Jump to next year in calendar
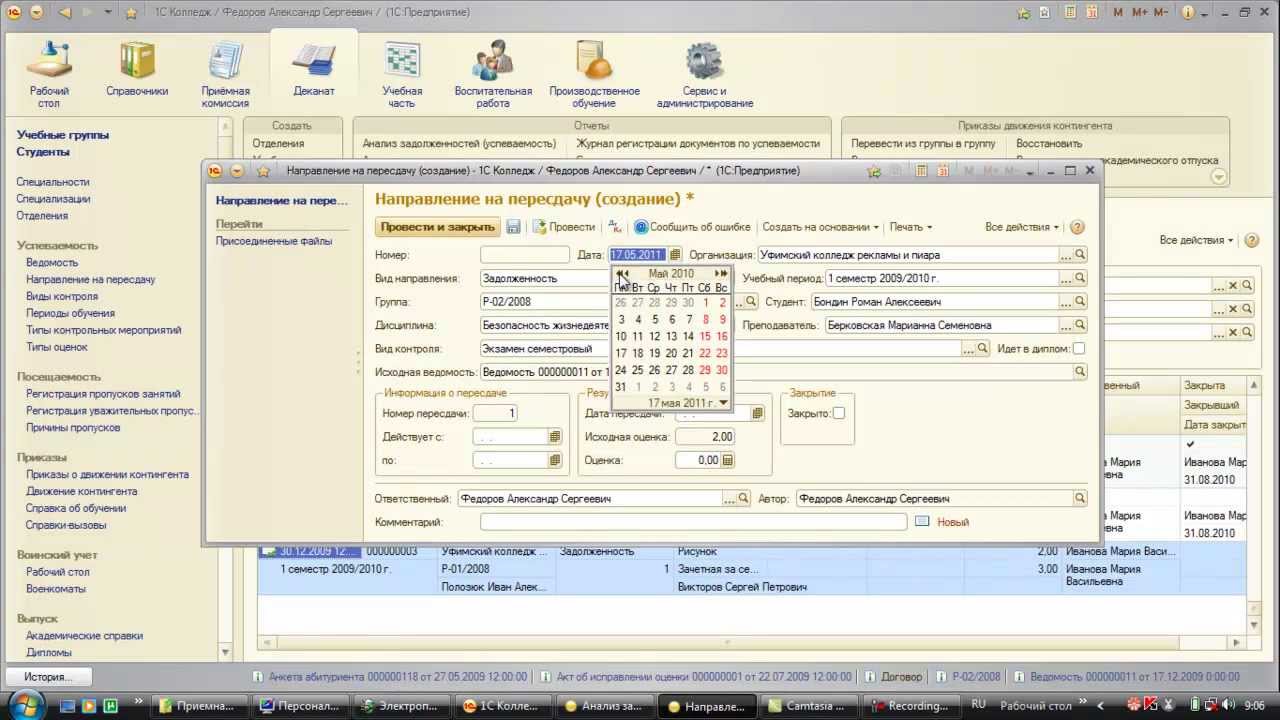The width and height of the screenshot is (1280, 720). [x=723, y=273]
